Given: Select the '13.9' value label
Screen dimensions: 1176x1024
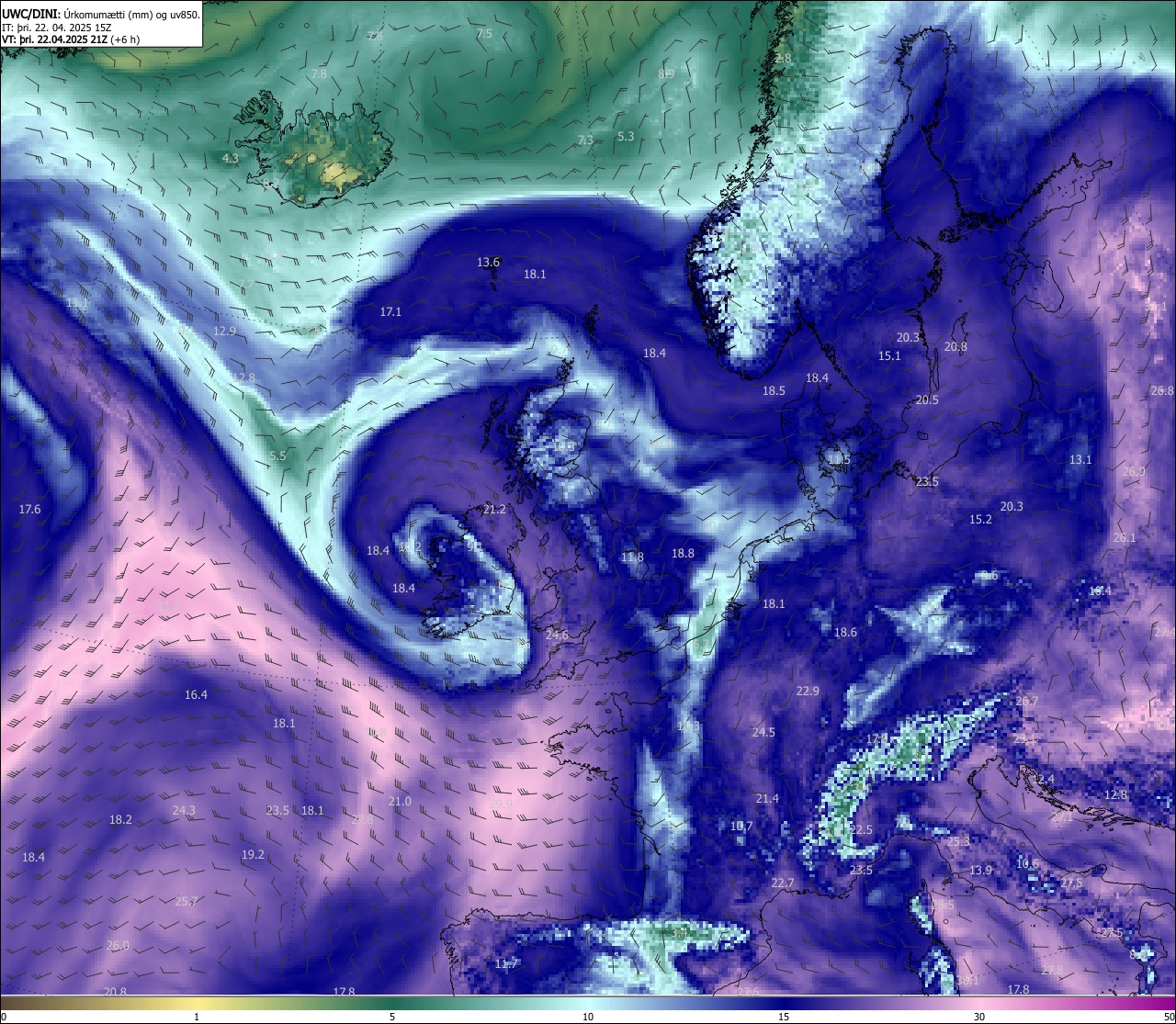Looking at the screenshot, I should [x=981, y=871].
